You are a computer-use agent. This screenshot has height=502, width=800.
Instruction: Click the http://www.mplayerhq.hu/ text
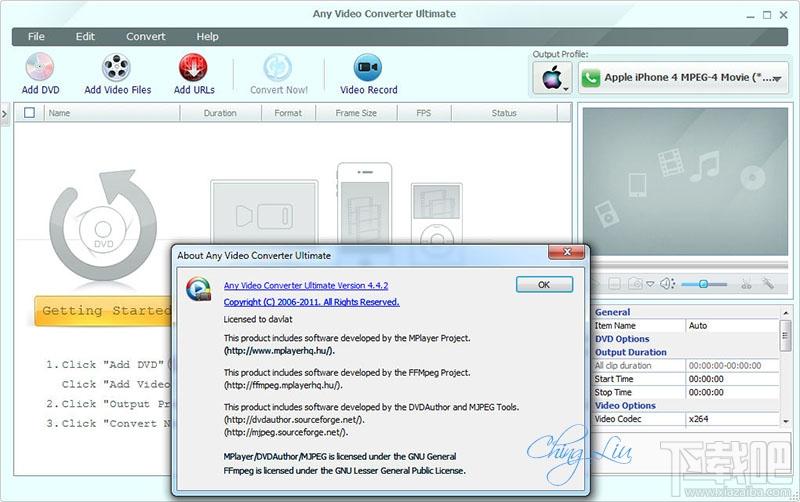[280, 351]
